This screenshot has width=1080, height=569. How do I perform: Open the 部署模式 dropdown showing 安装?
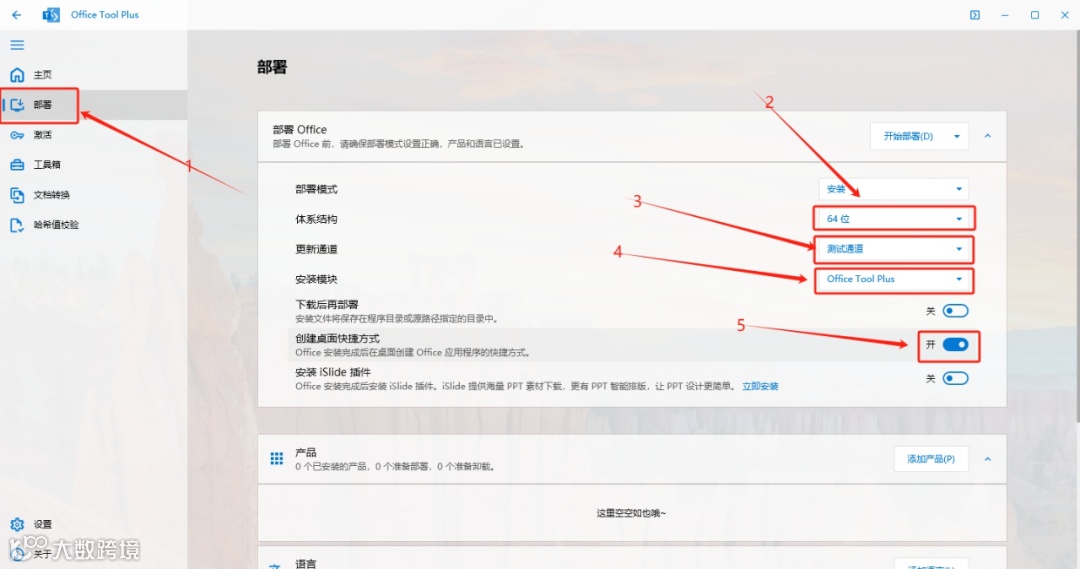tap(893, 189)
